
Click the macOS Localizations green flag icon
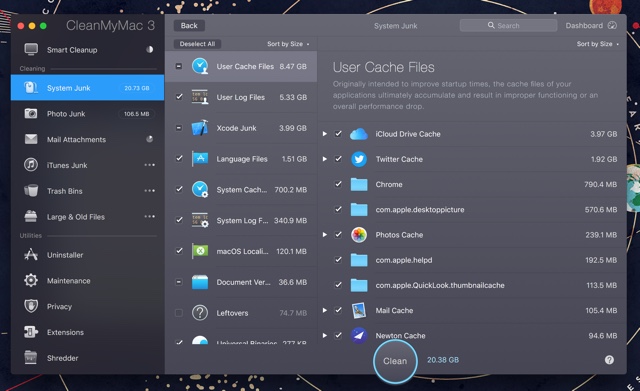[200, 251]
